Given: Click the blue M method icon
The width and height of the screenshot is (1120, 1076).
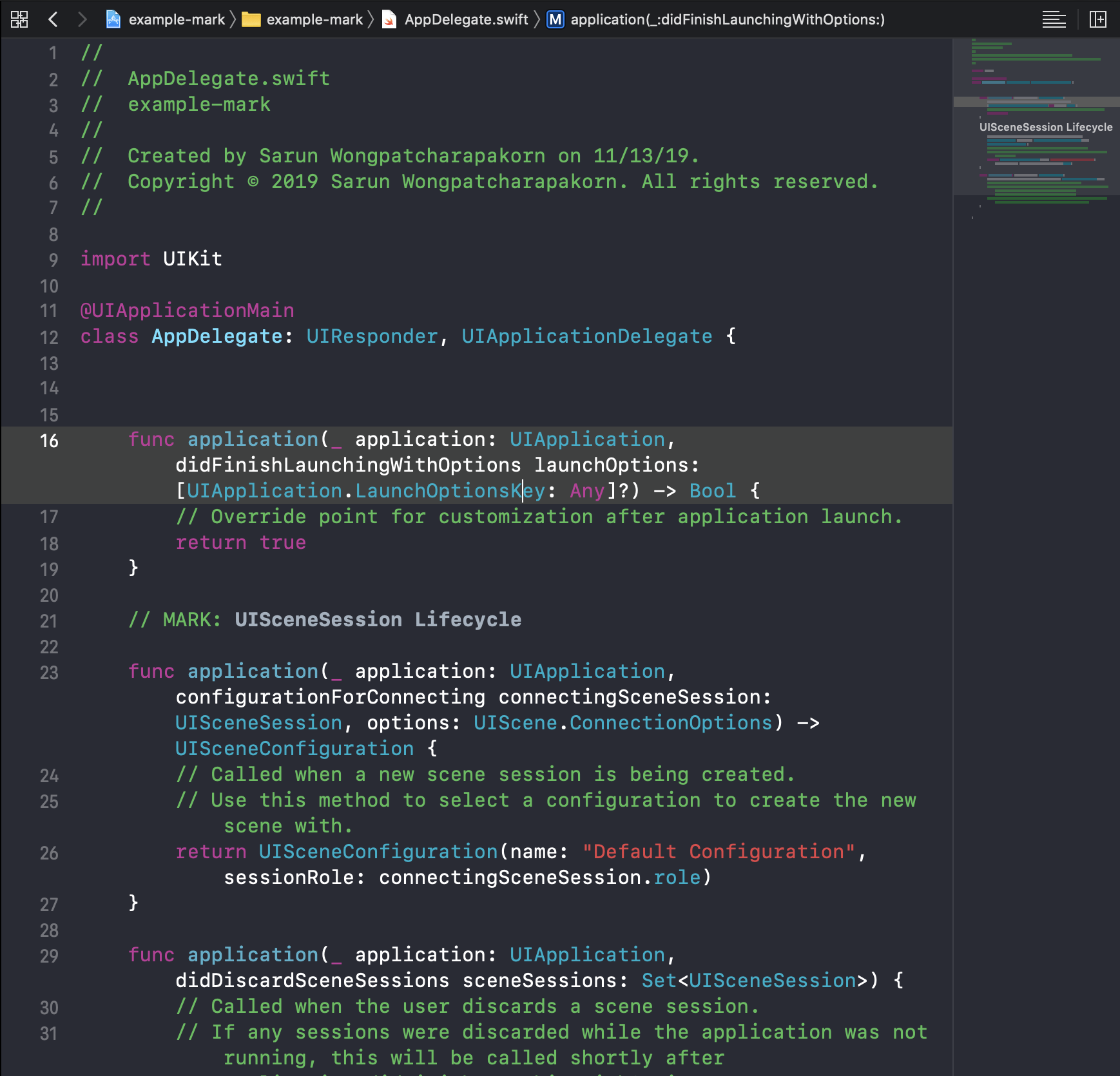Looking at the screenshot, I should (x=555, y=19).
